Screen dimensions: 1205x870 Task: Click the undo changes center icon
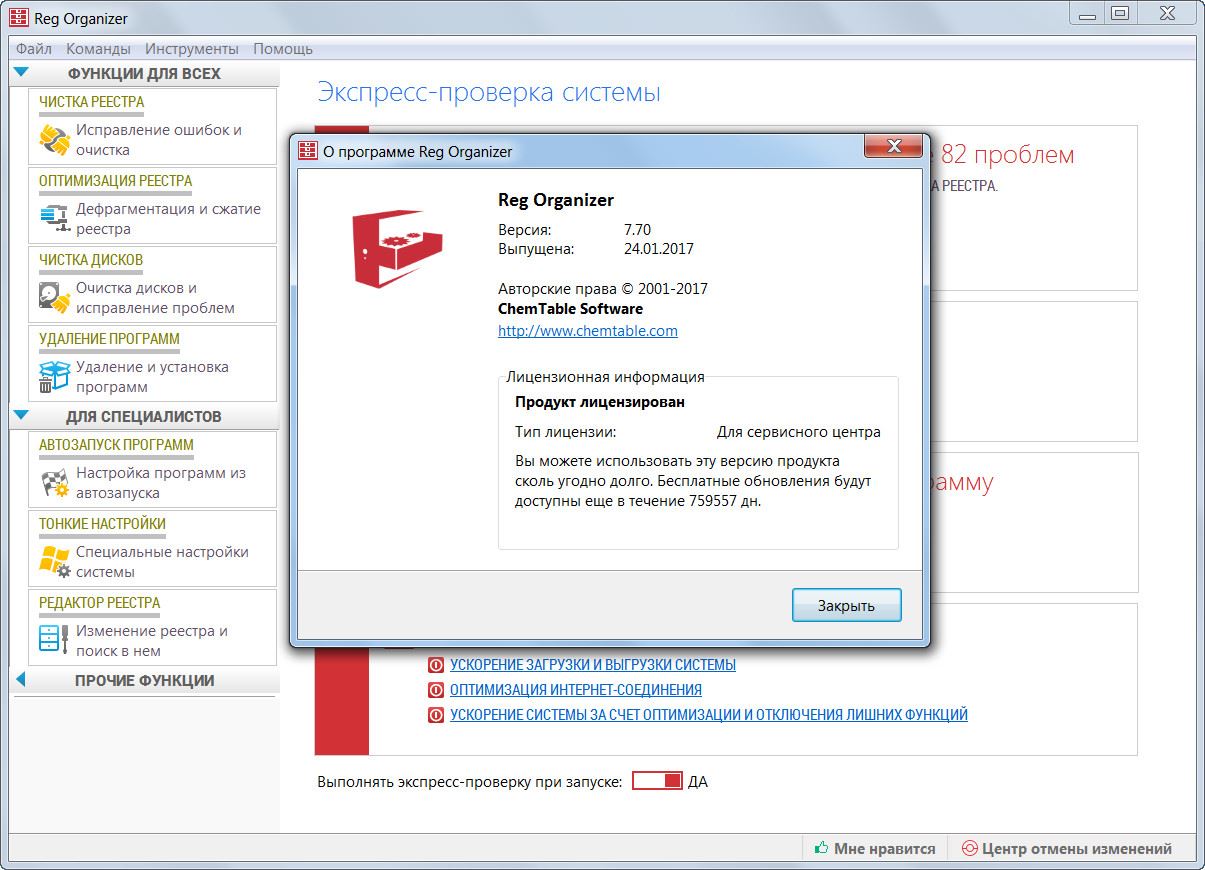tap(968, 848)
